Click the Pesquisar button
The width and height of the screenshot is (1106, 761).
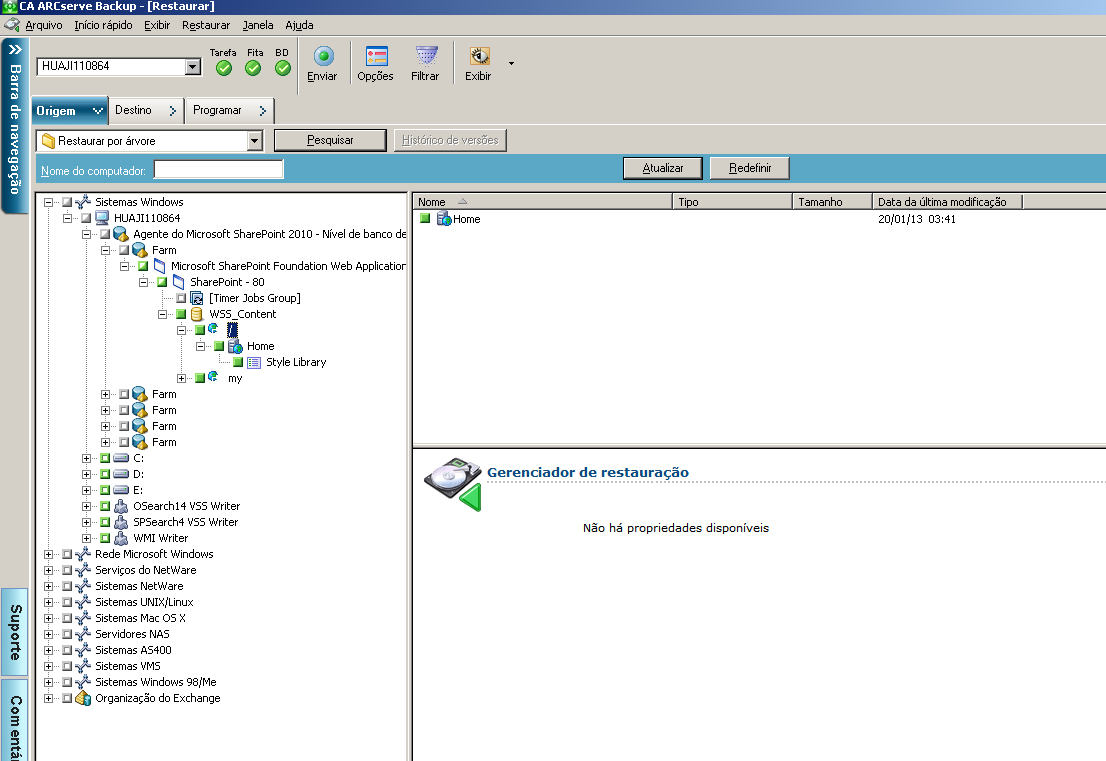coord(330,140)
